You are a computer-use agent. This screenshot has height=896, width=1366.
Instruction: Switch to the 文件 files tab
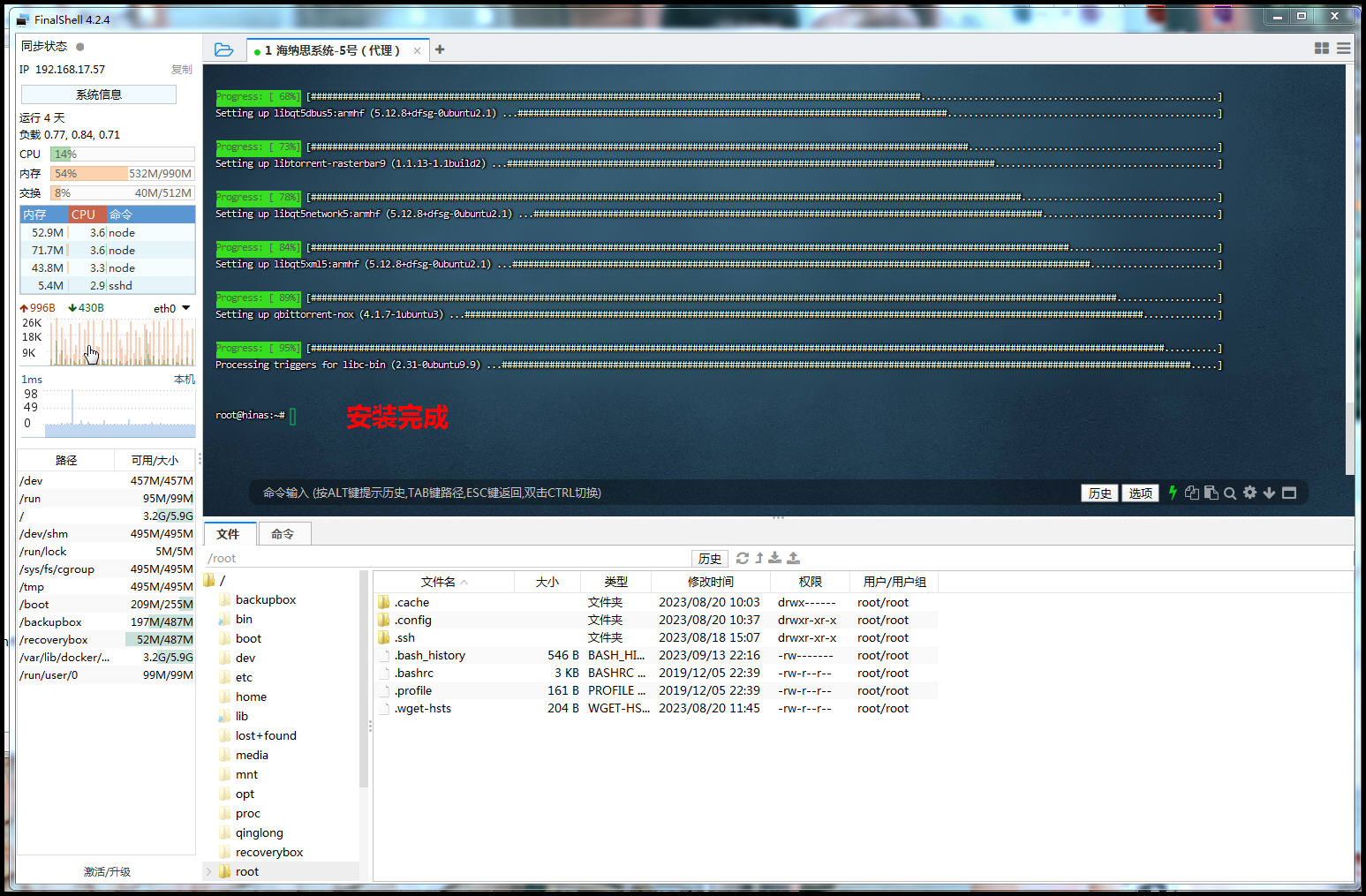click(228, 534)
